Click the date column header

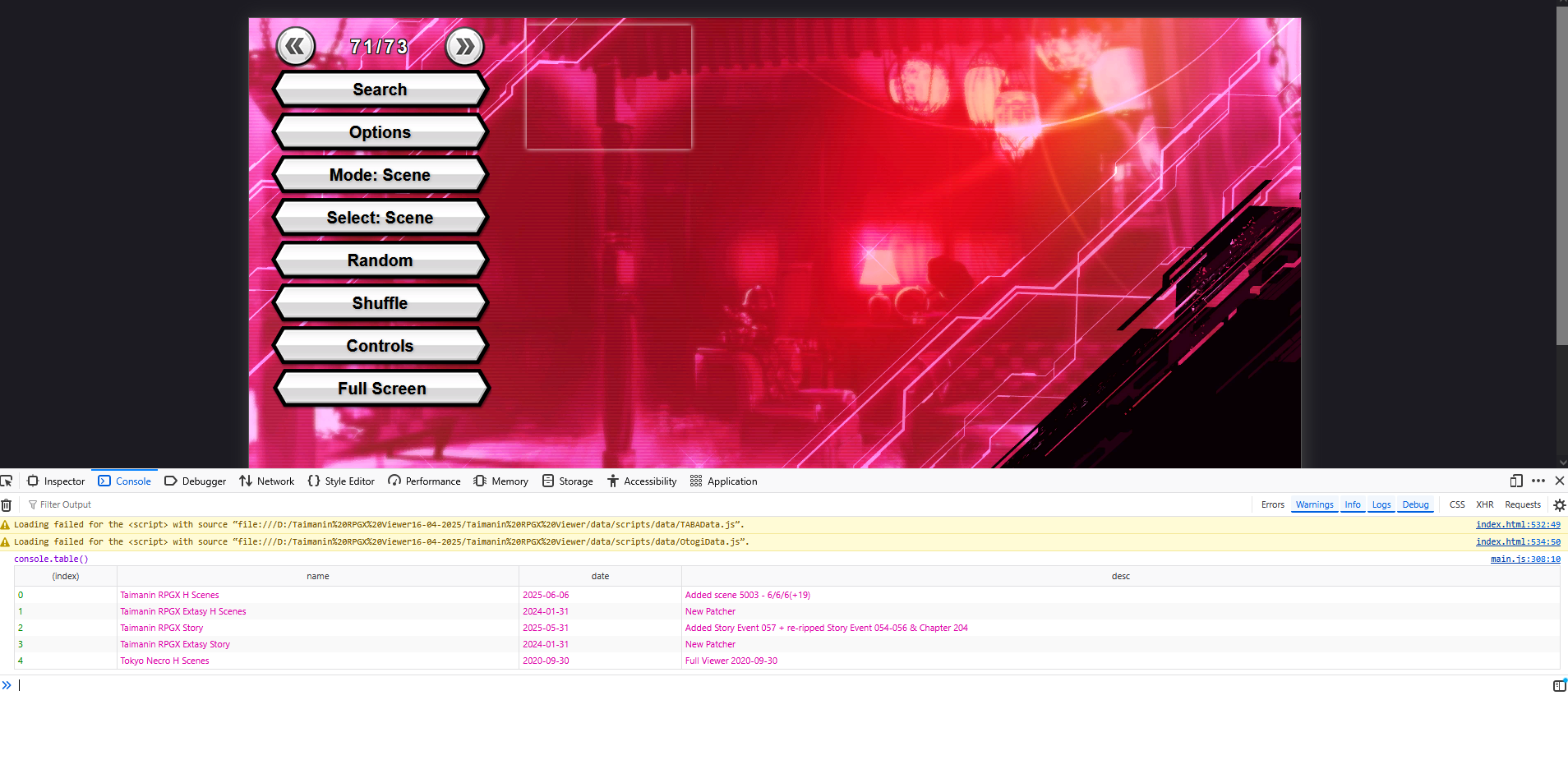pos(600,576)
